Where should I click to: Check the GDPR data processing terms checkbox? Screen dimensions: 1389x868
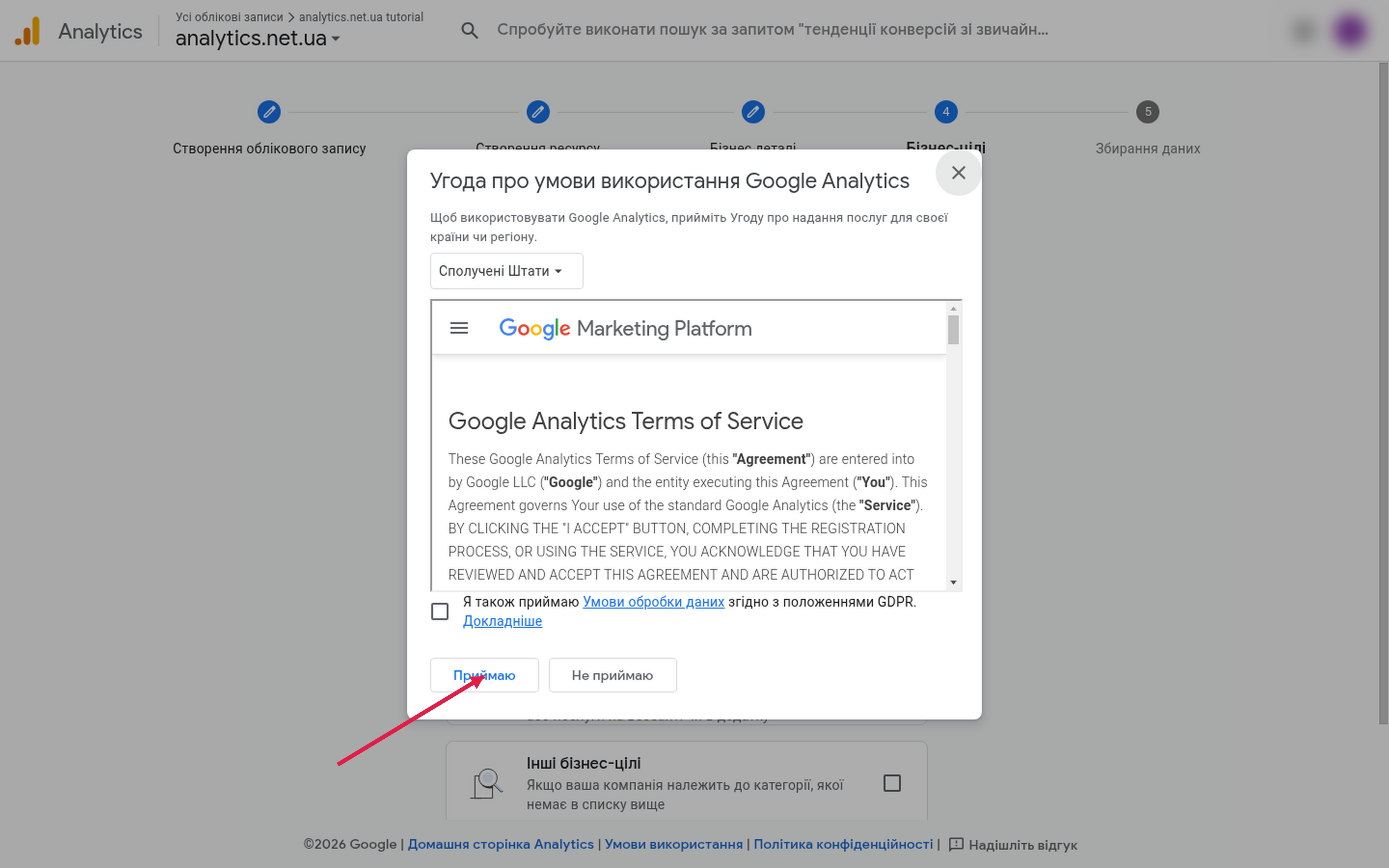(440, 611)
